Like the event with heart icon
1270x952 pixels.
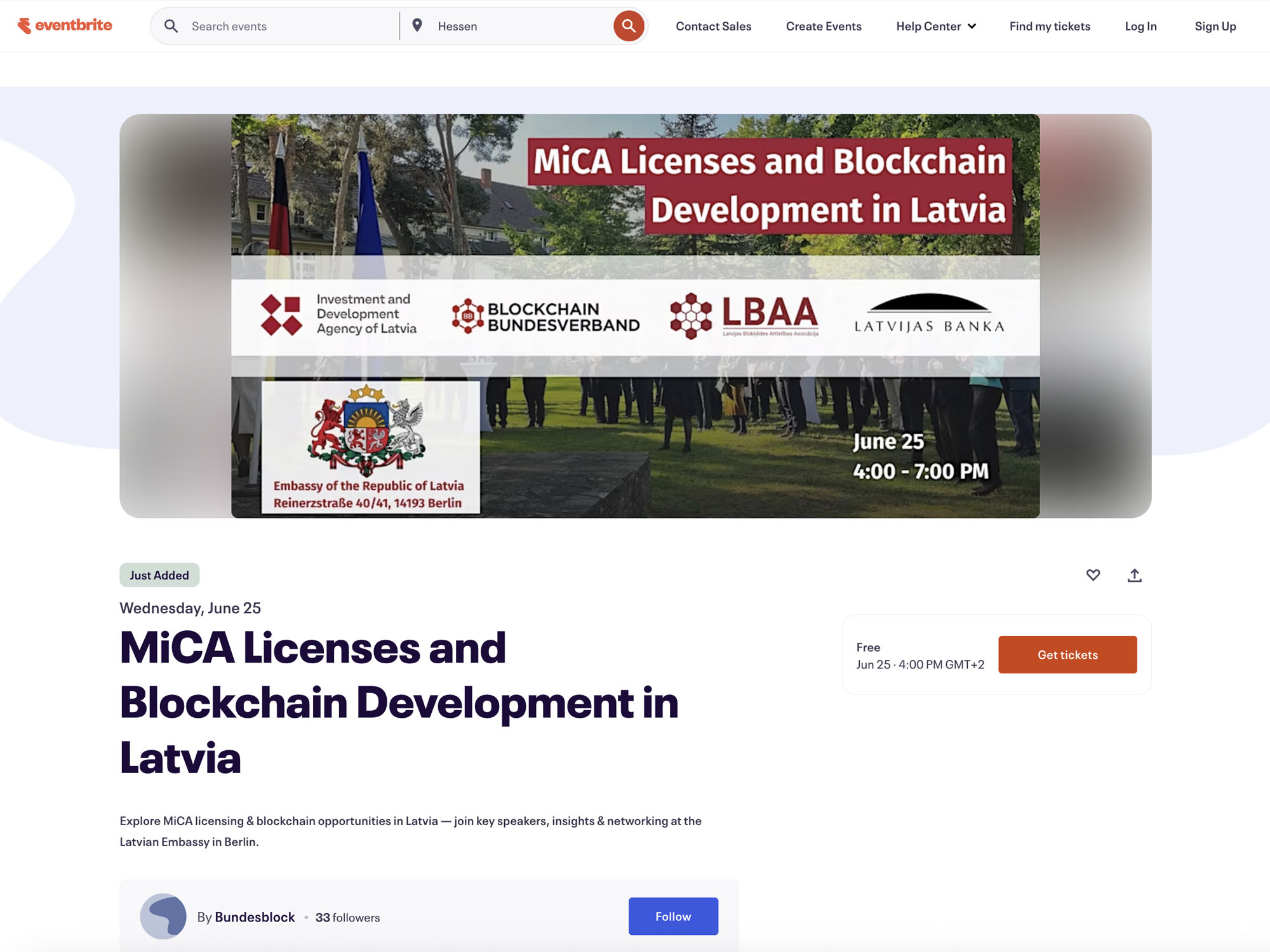click(1093, 575)
